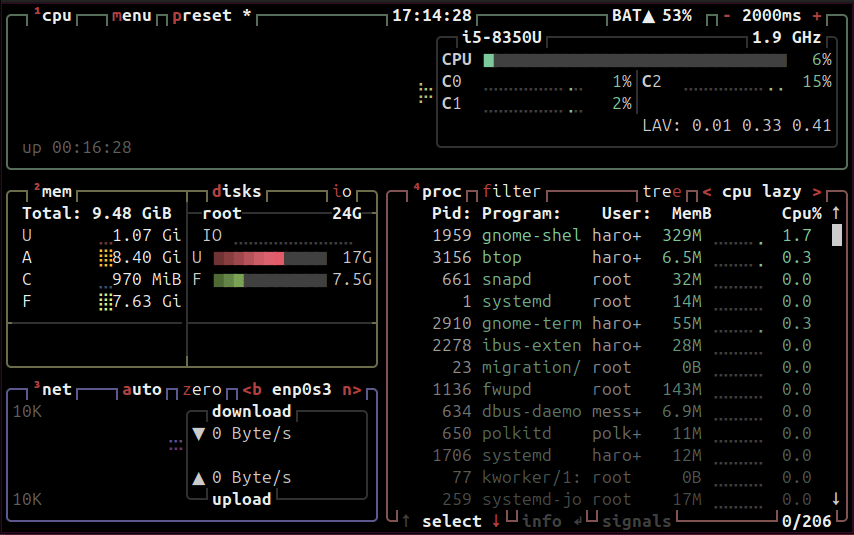Select the systemd process with pid 1
This screenshot has height=535, width=854.
(621, 301)
